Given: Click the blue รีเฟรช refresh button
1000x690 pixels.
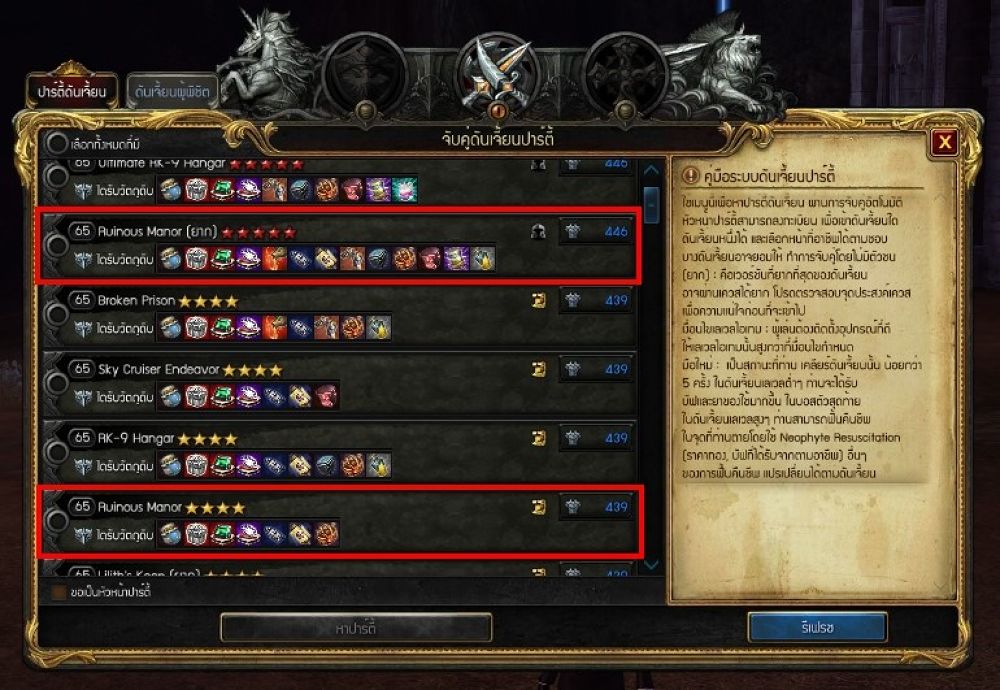Looking at the screenshot, I should pos(817,628).
